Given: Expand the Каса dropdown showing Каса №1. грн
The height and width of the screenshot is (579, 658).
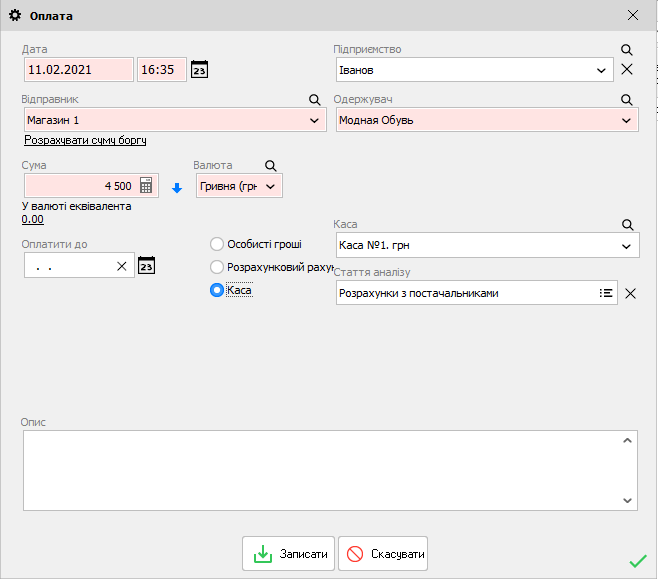Looking at the screenshot, I should [x=627, y=246].
